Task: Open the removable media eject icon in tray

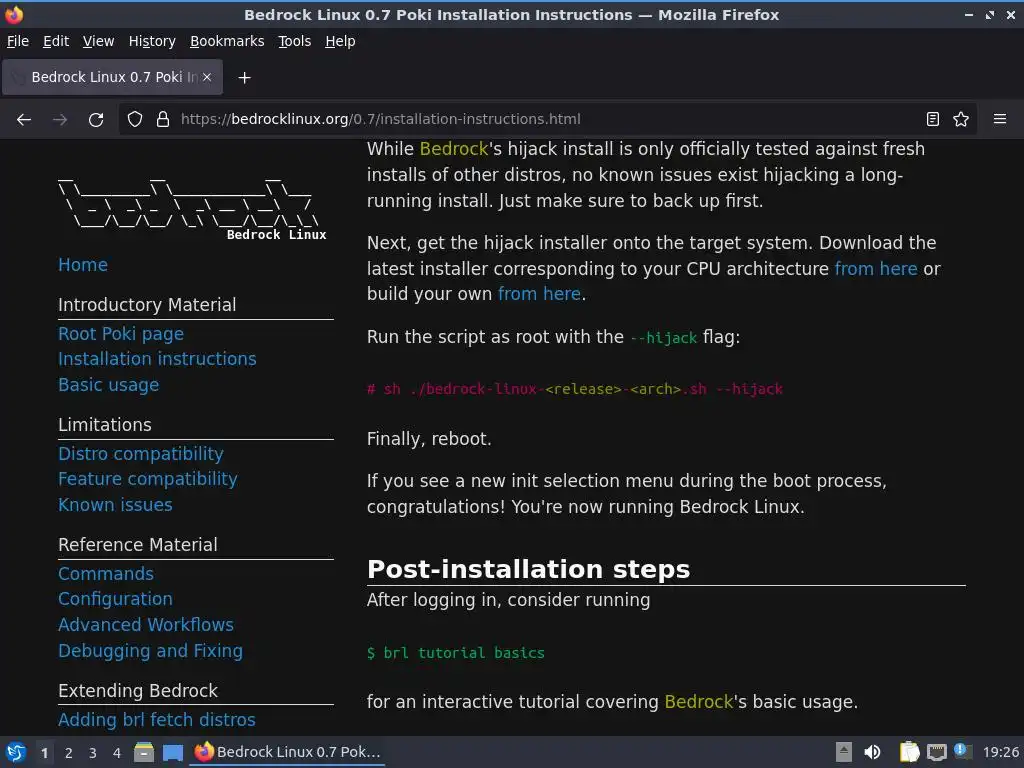Action: [x=844, y=752]
